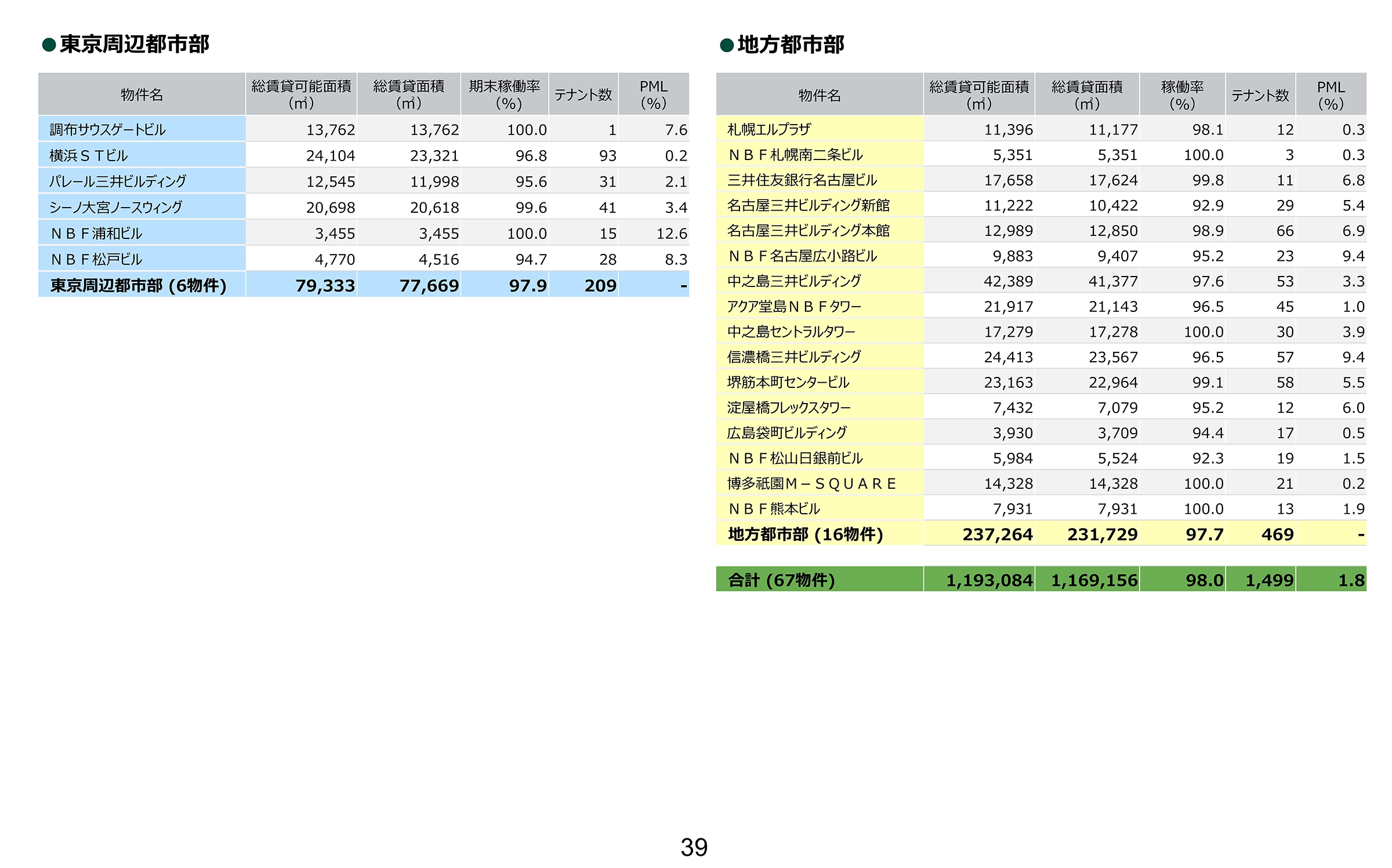The image size is (1392, 868).
Task: Select the 東京周辺都市部 section heading
Action: pyautogui.click(x=134, y=44)
